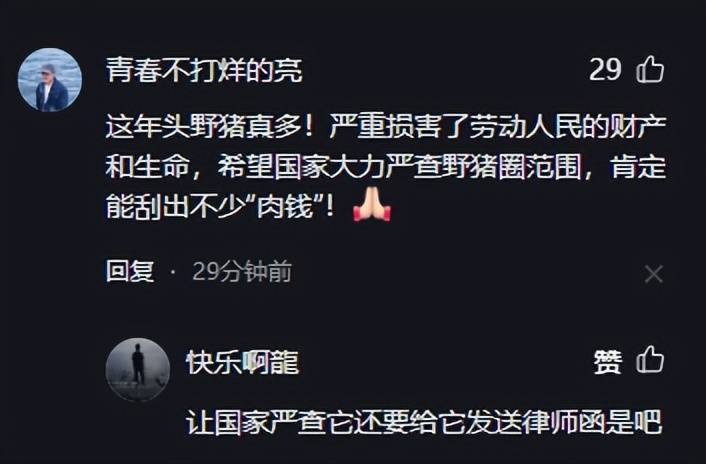Screen dimensions: 706x464
Task: Click the 回复 reply button
Action: click(130, 271)
